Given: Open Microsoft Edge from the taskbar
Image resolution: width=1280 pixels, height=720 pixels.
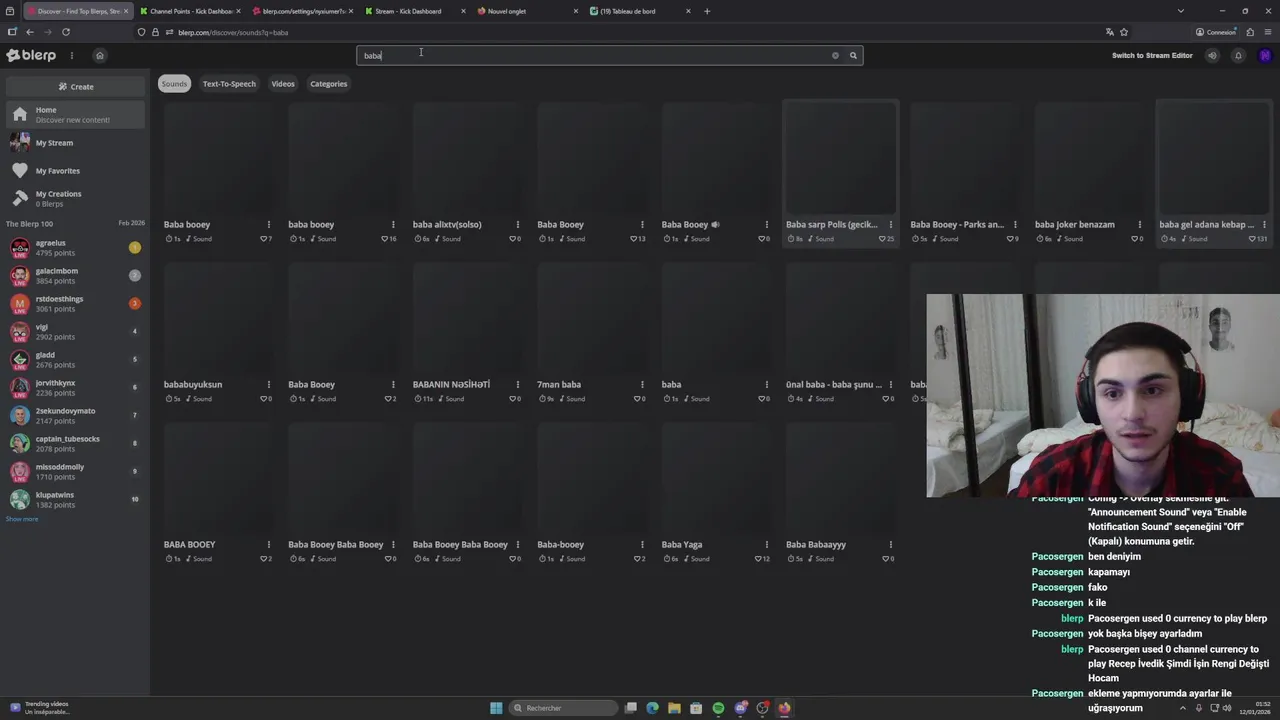Looking at the screenshot, I should tap(652, 708).
